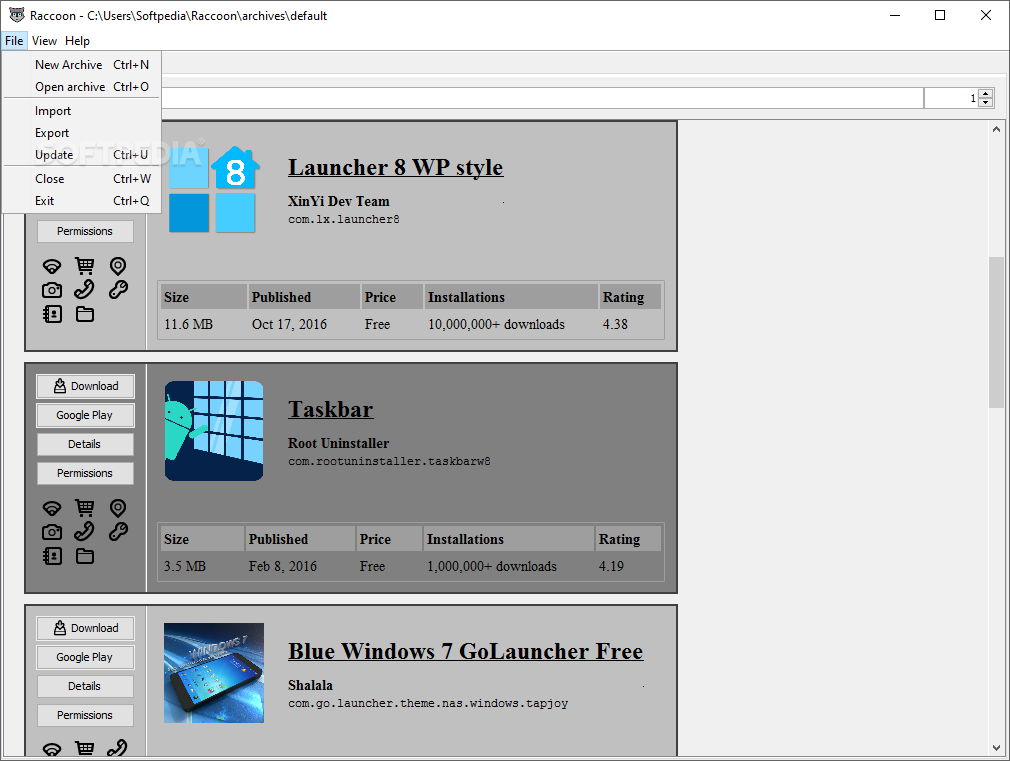The height and width of the screenshot is (761, 1010).
Task: Choose Open archive from File menu
Action: coord(82,86)
